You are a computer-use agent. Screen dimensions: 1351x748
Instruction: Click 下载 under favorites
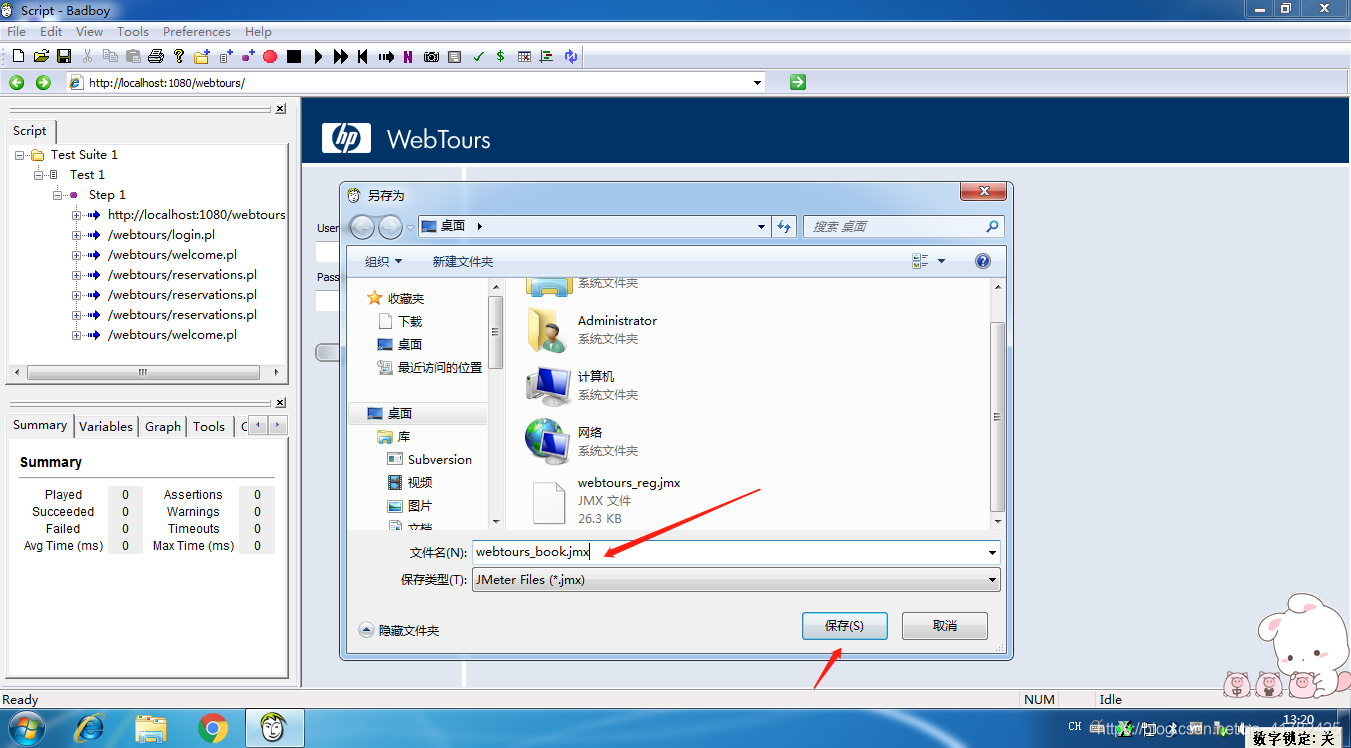coord(400,322)
